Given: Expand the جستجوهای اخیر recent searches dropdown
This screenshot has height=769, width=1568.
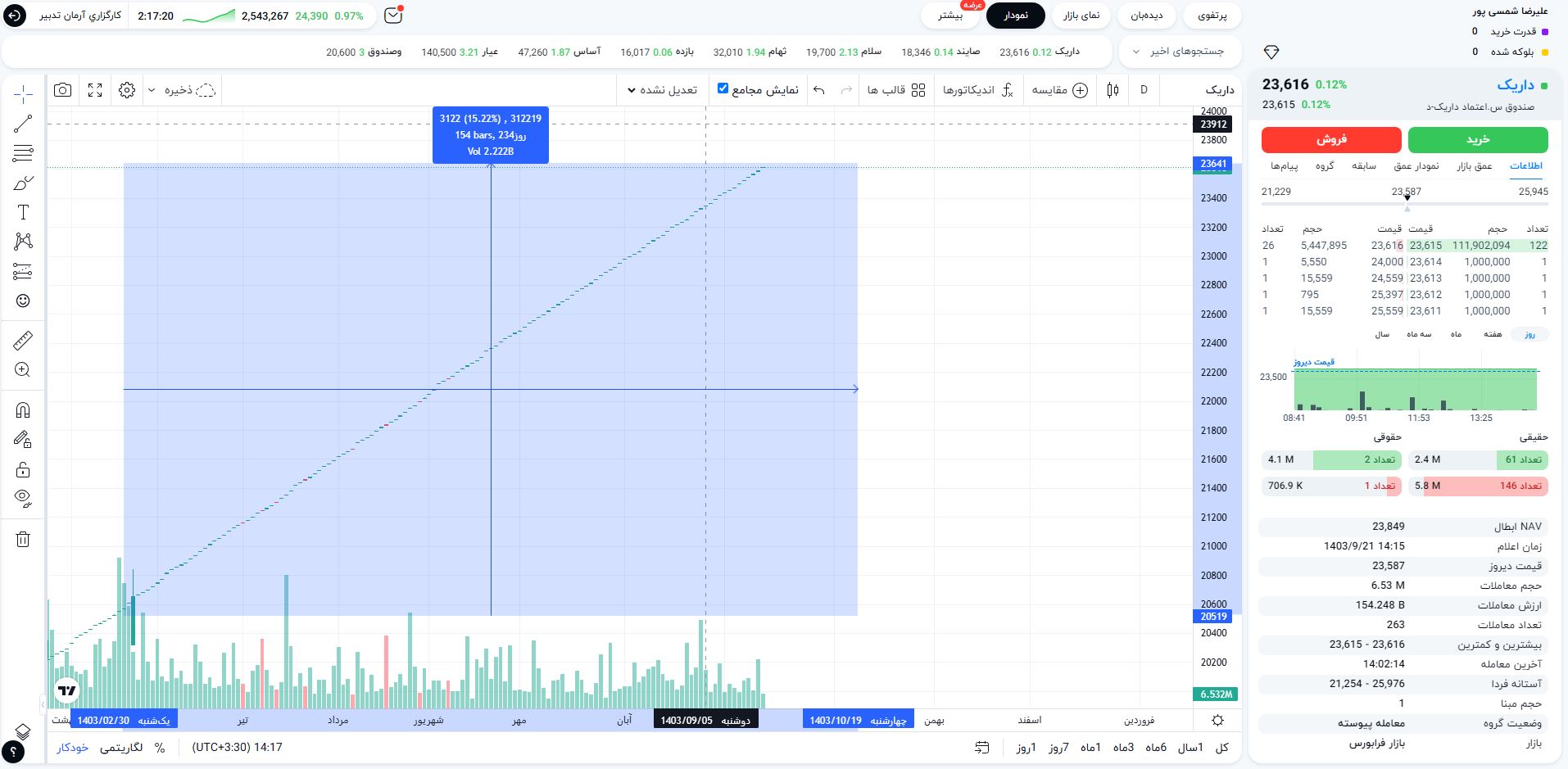Looking at the screenshot, I should coord(1180,52).
